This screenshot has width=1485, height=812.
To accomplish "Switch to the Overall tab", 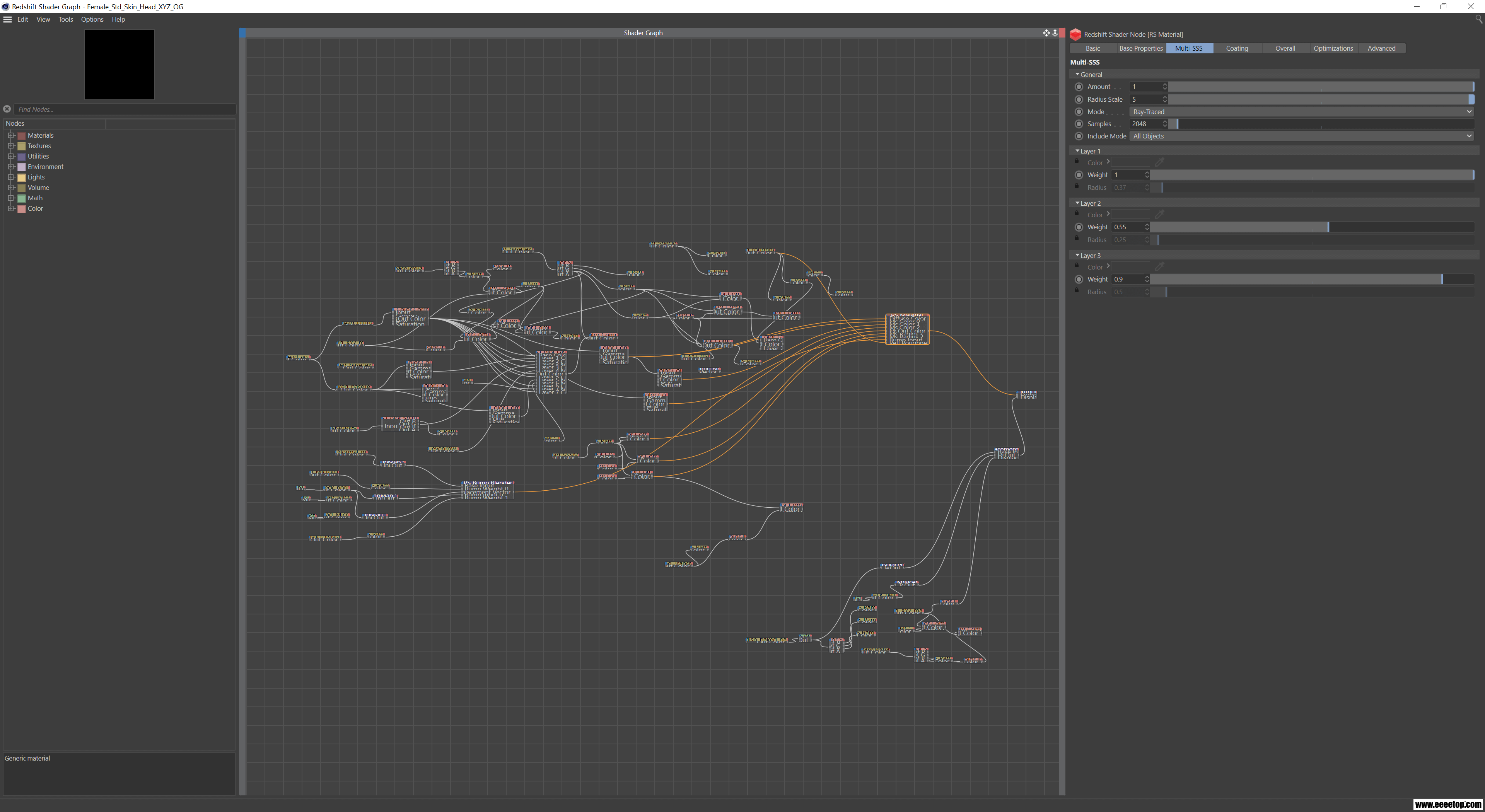I will pyautogui.click(x=1285, y=48).
